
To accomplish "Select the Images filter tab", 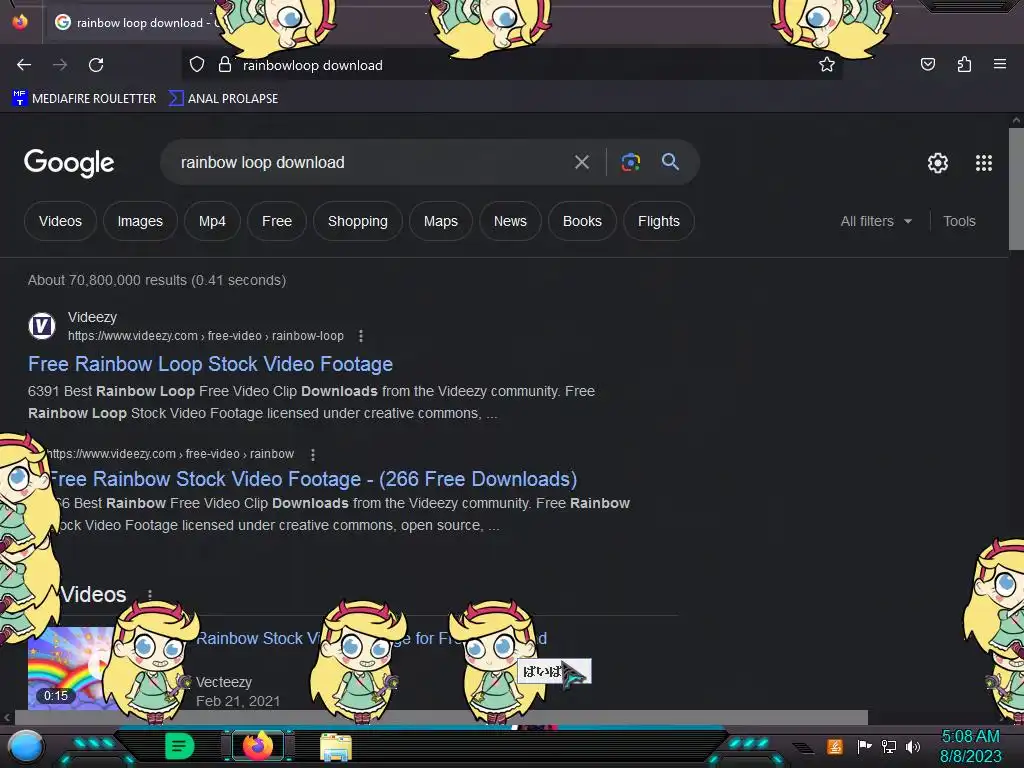I will click(x=140, y=221).
